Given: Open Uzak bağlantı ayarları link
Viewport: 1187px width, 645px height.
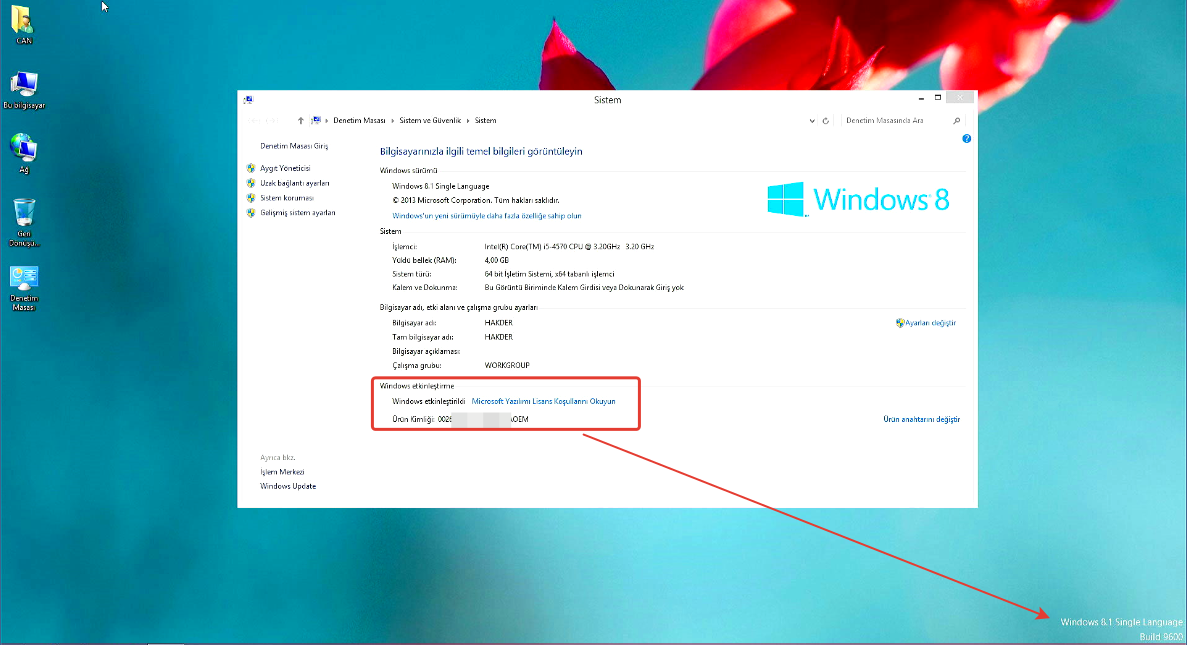Looking at the screenshot, I should click(x=294, y=183).
